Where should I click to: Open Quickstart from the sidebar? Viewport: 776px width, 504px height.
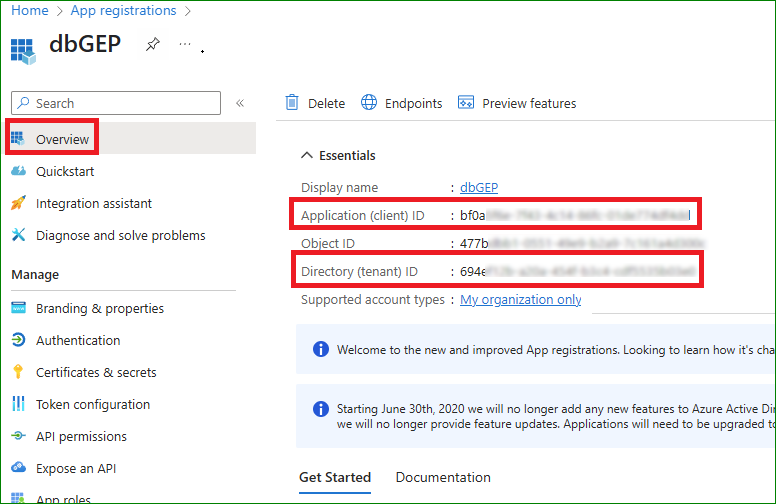[x=65, y=171]
